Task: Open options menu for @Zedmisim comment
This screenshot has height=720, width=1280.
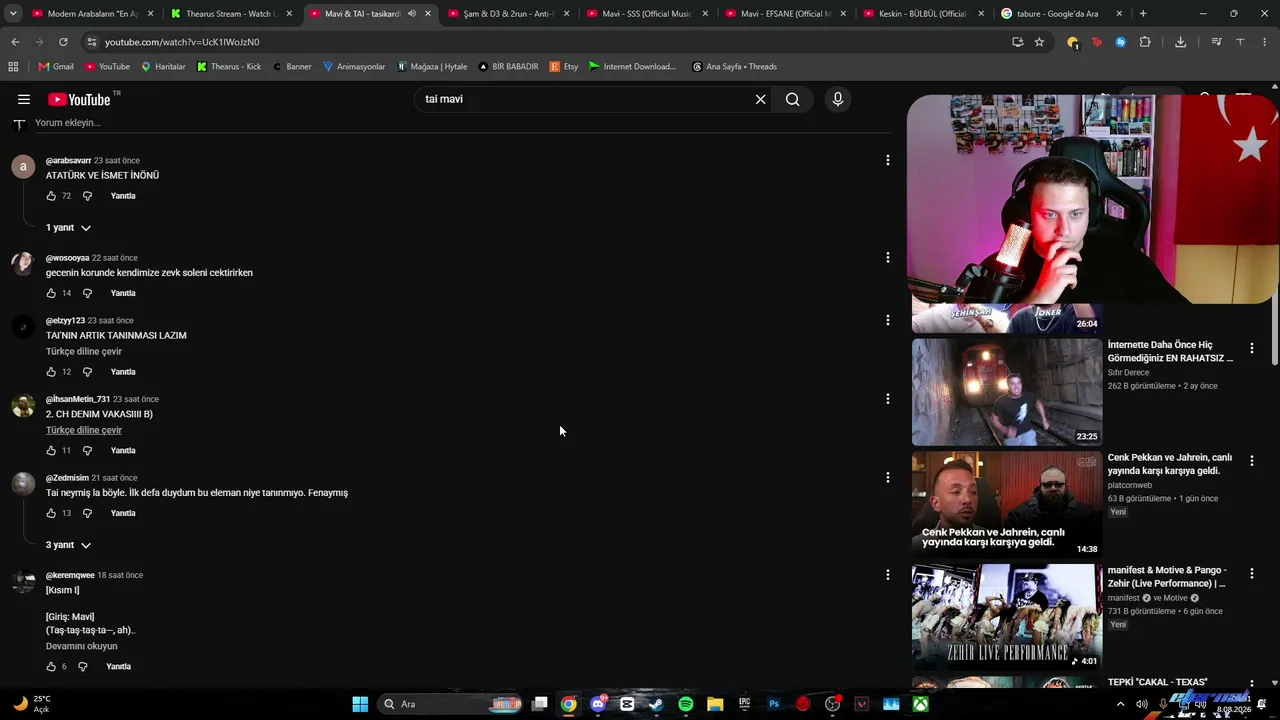Action: 887,477
